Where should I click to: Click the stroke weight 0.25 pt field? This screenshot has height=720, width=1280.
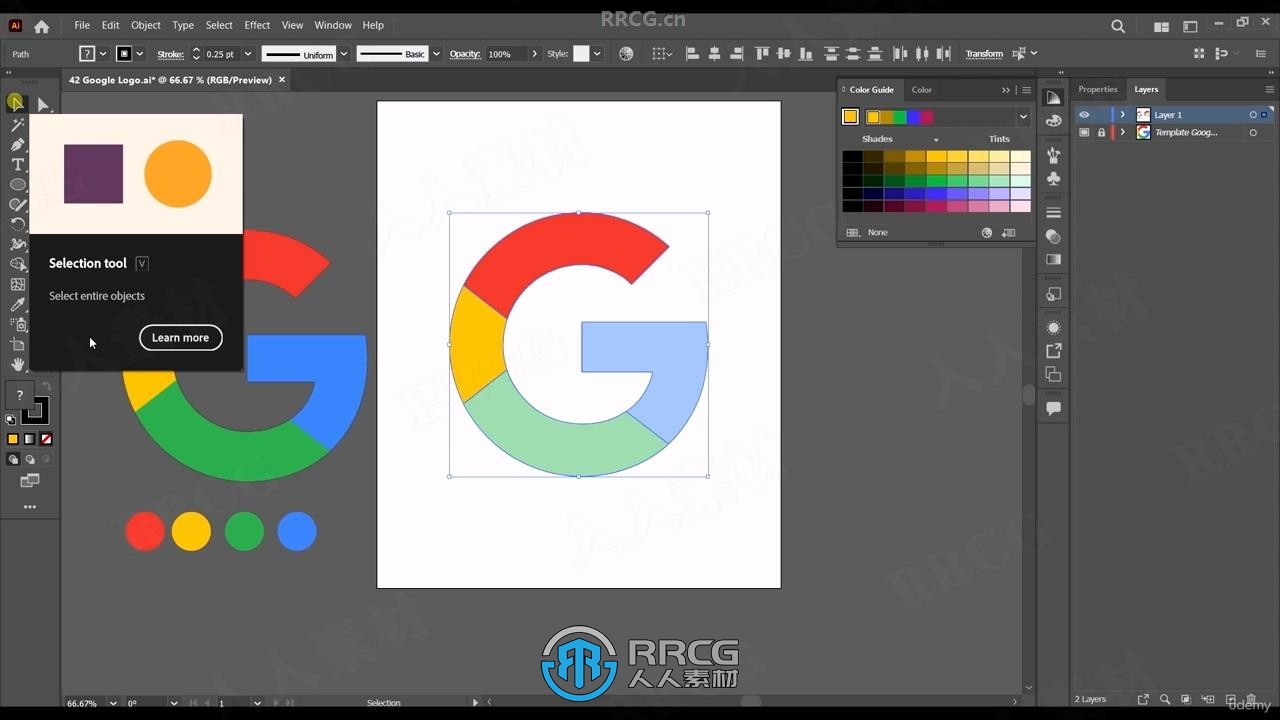tap(221, 54)
